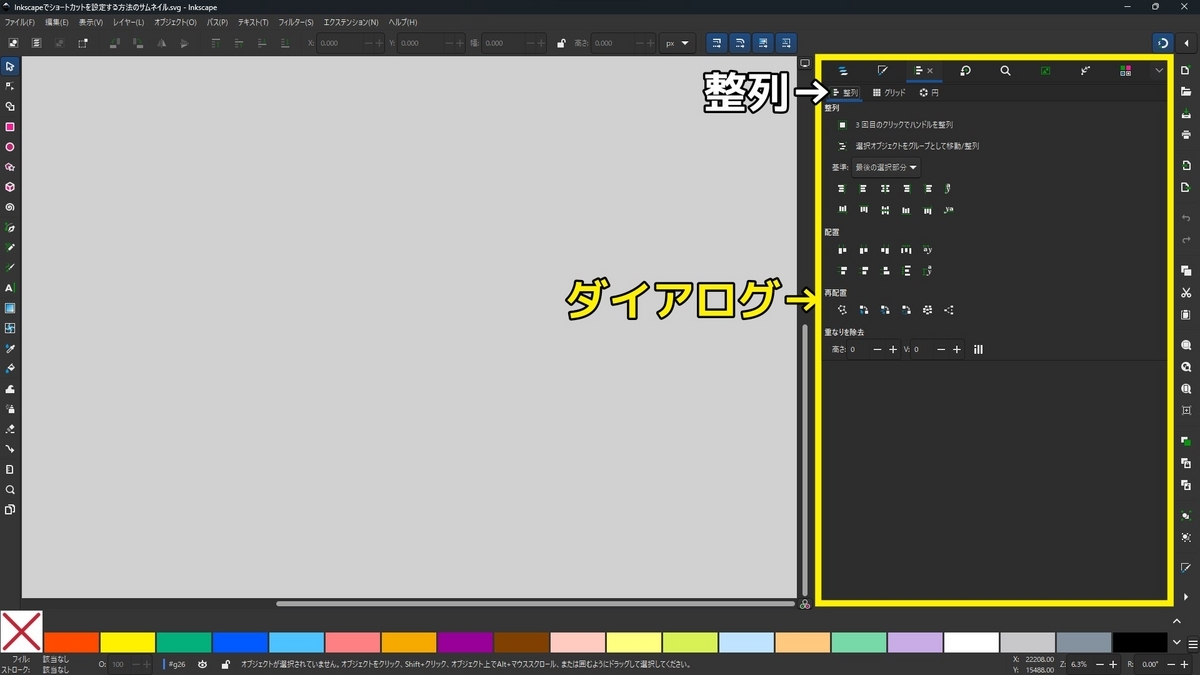Select the Gradient tool
Viewport: 1200px width, 675px height.
coord(10,308)
